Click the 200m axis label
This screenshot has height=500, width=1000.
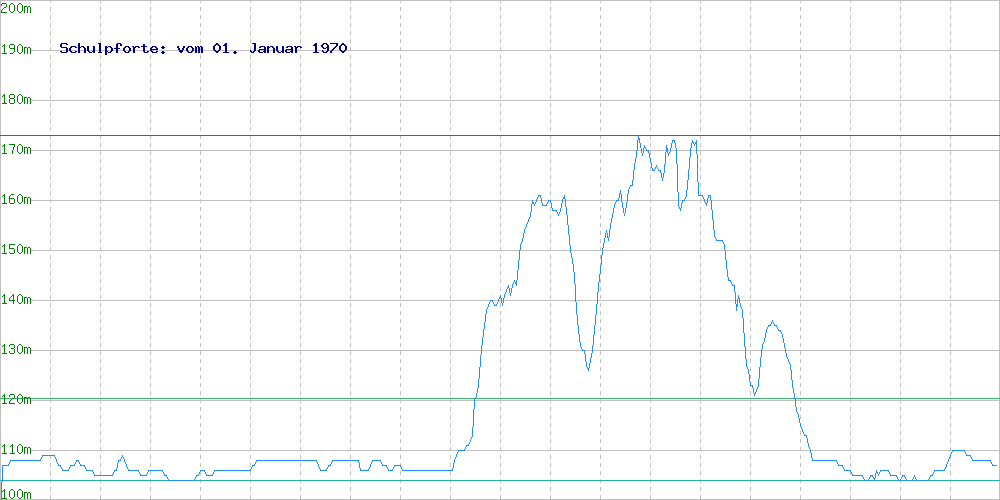tap(17, 7)
